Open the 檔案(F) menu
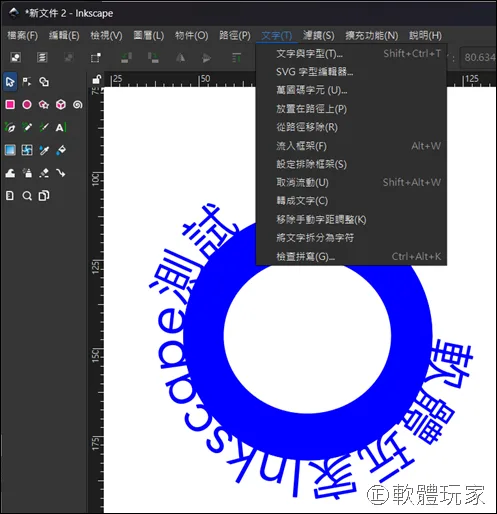Image resolution: width=497 pixels, height=514 pixels. click(23, 35)
